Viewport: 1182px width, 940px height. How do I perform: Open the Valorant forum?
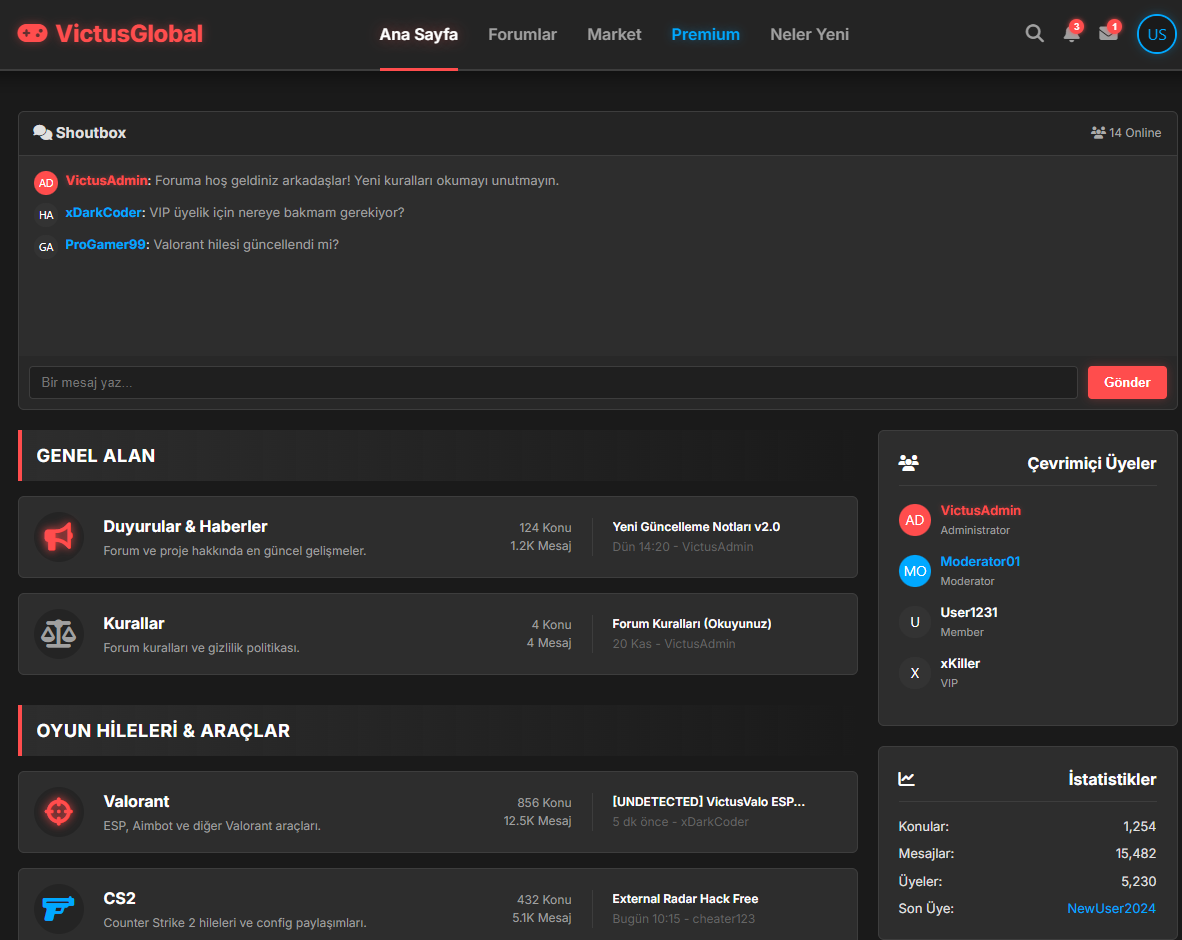136,801
